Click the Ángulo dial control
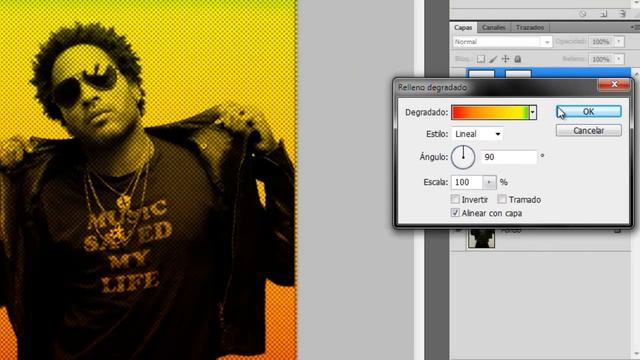This screenshot has width=640, height=360. point(463,157)
